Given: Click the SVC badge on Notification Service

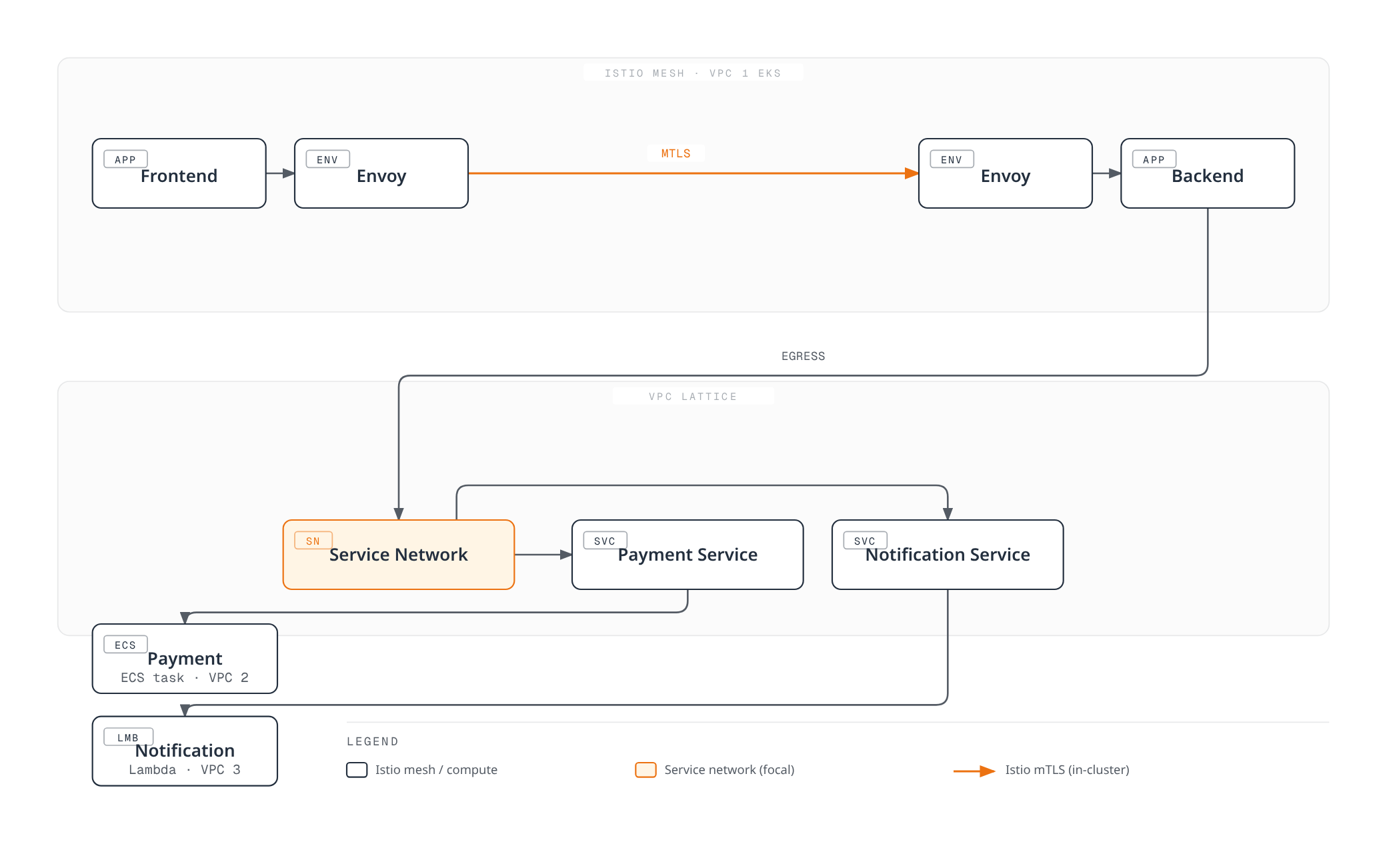Looking at the screenshot, I should click(x=865, y=541).
